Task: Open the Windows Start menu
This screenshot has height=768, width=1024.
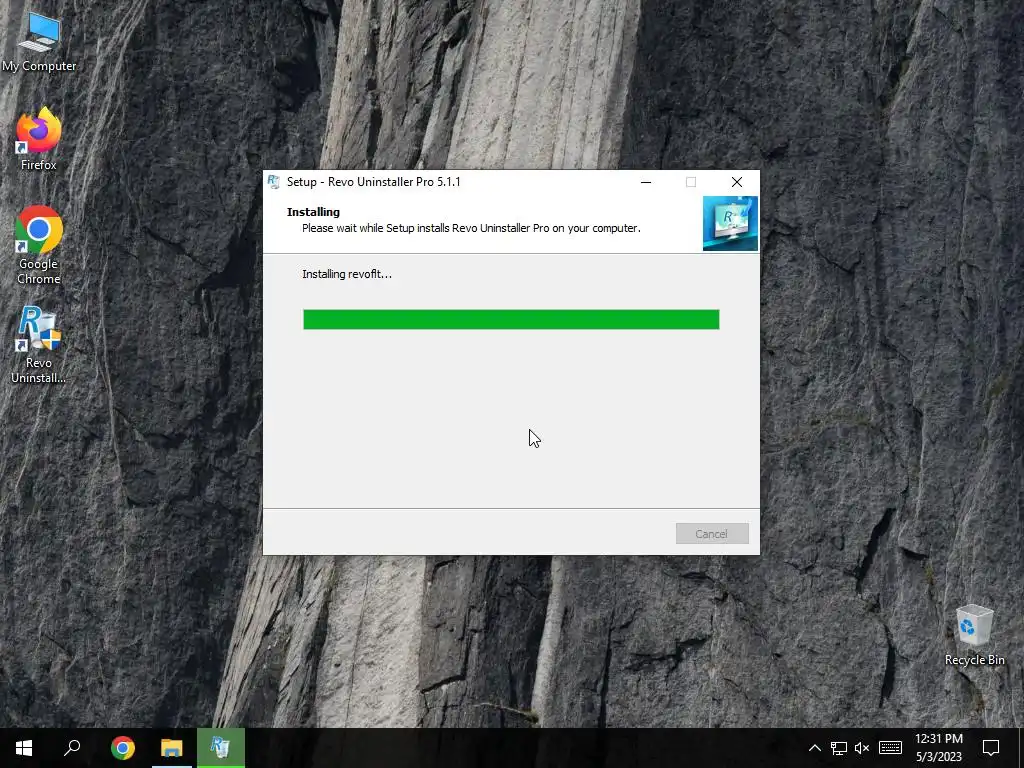Action: click(x=24, y=748)
